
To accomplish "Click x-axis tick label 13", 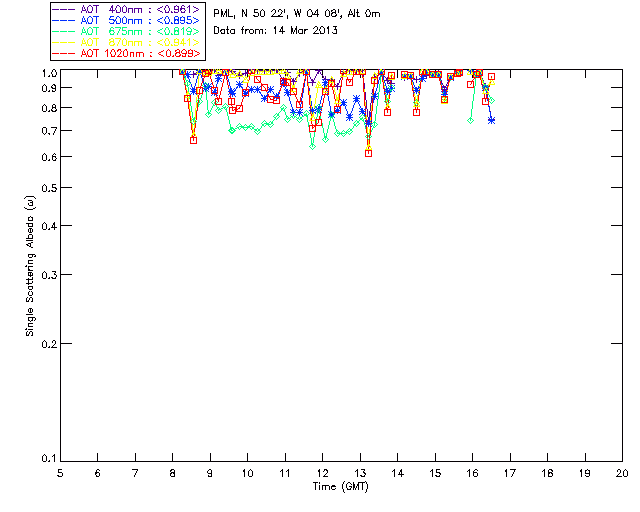I will coord(360,473).
